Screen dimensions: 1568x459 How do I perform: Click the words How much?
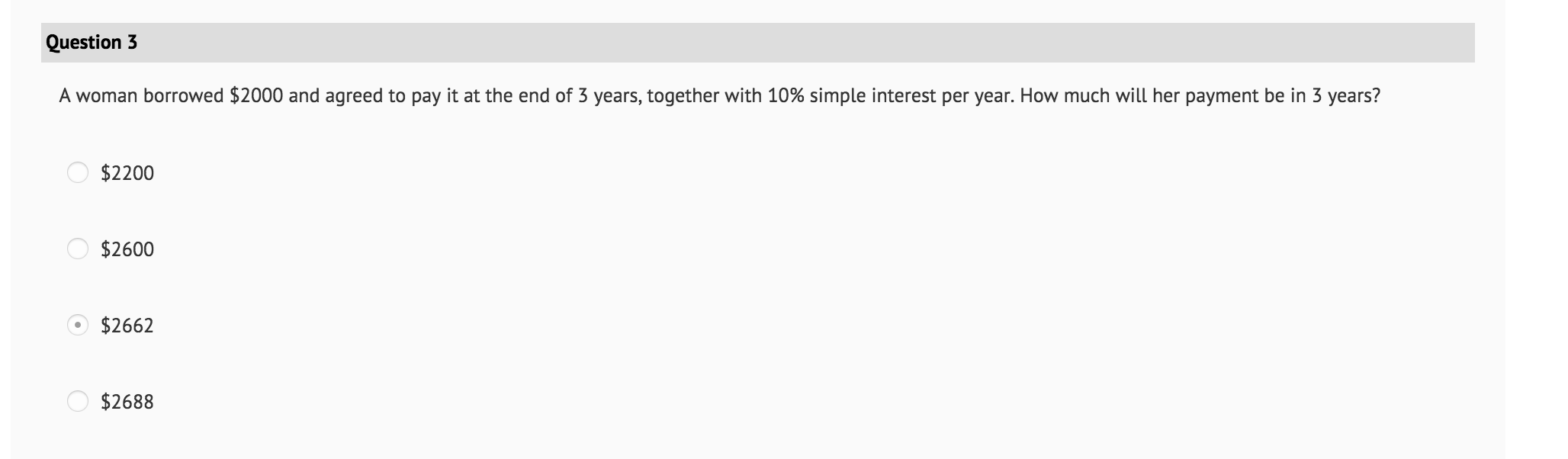pyautogui.click(x=1065, y=96)
